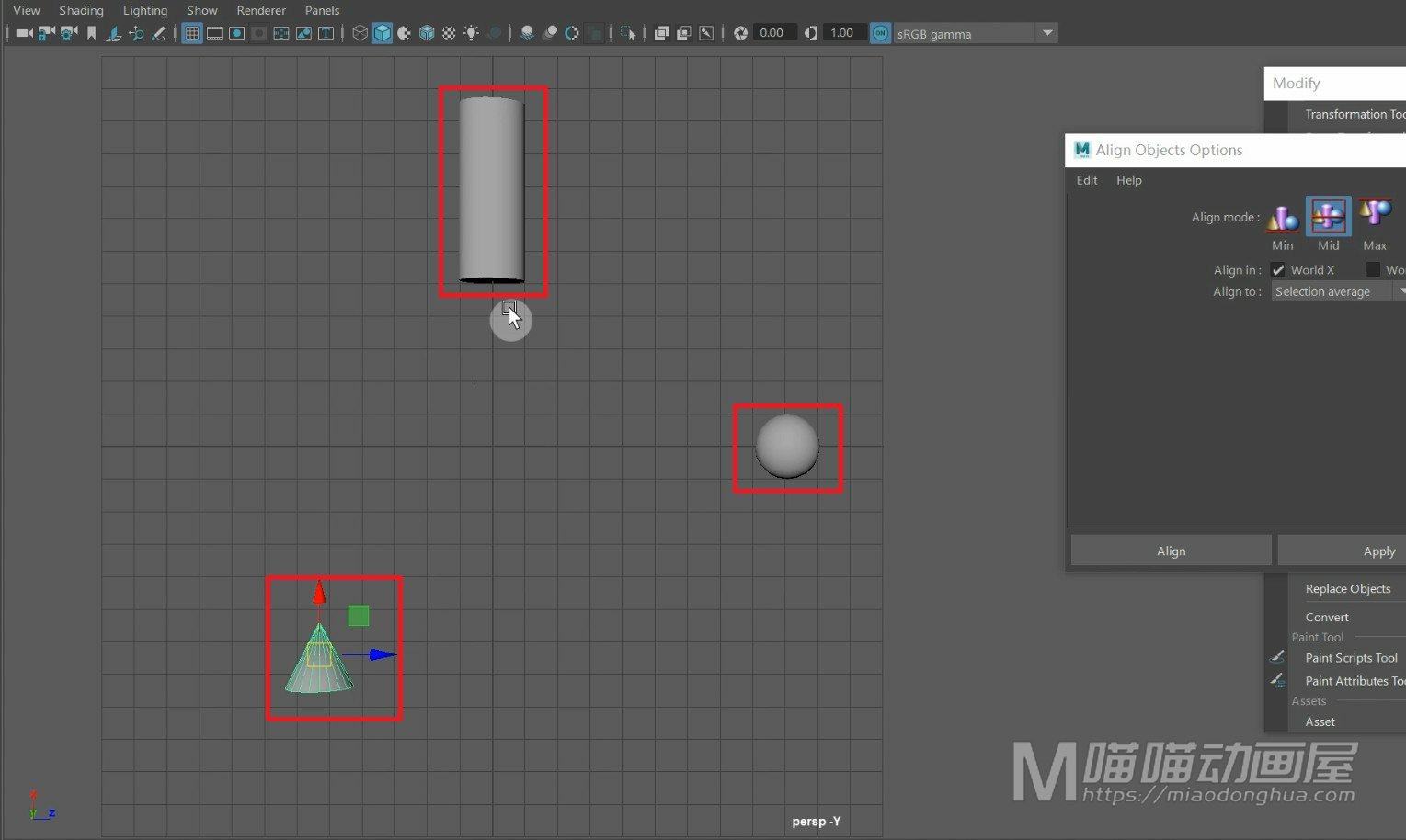Click the green plane move handle square

(x=359, y=616)
